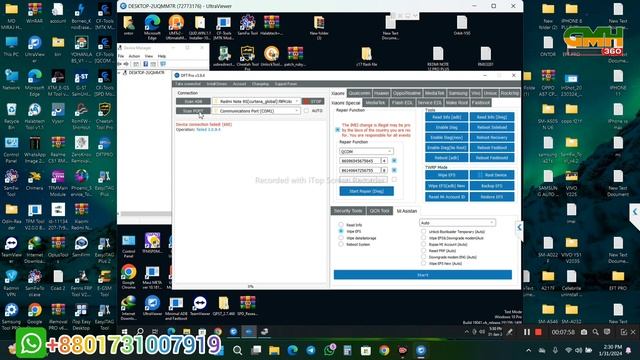The width and height of the screenshot is (640, 360).
Task: Collapse the DFT Pro side panel chevron
Action: (x=519, y=227)
